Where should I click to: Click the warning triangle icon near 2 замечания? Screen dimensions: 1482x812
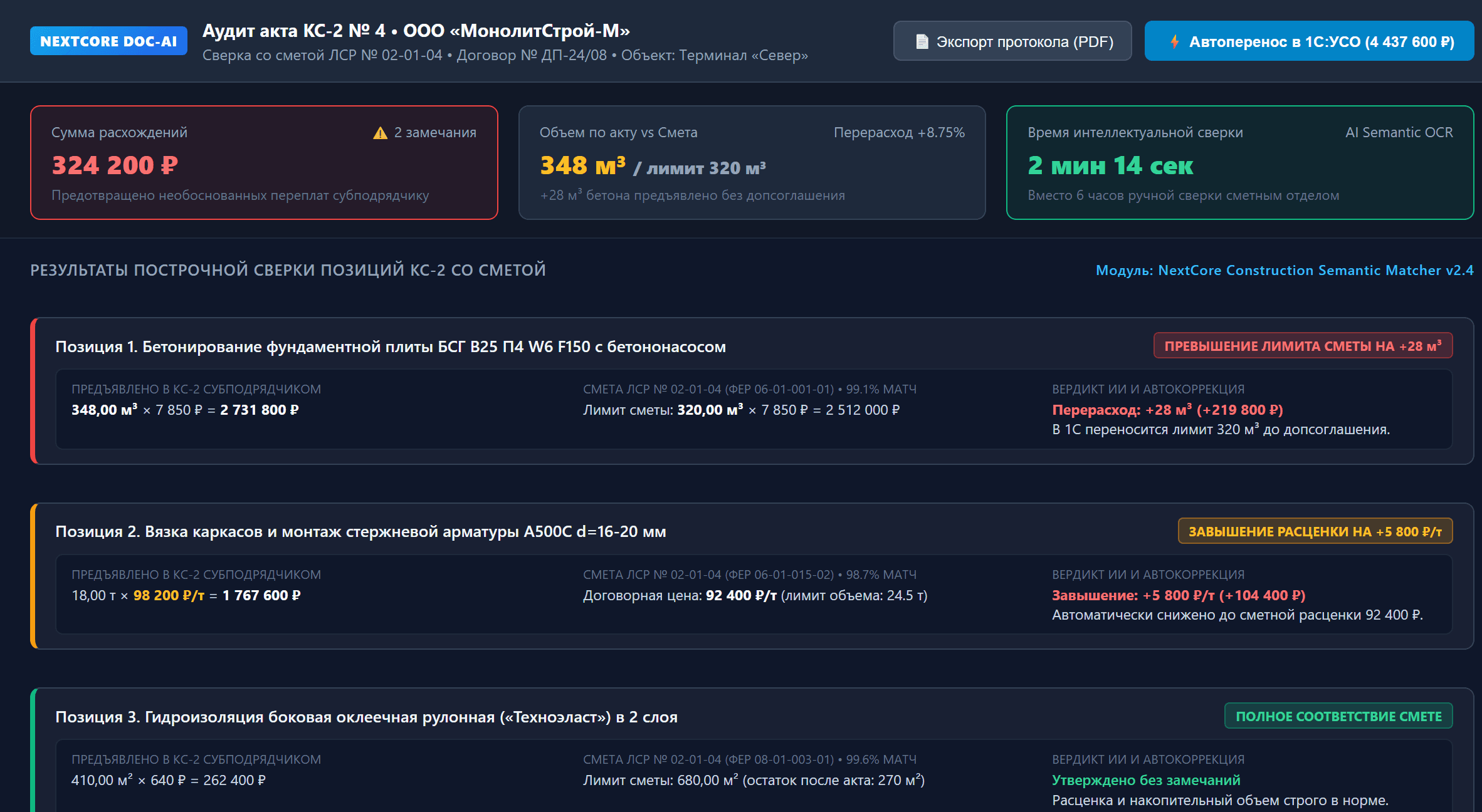tap(380, 133)
